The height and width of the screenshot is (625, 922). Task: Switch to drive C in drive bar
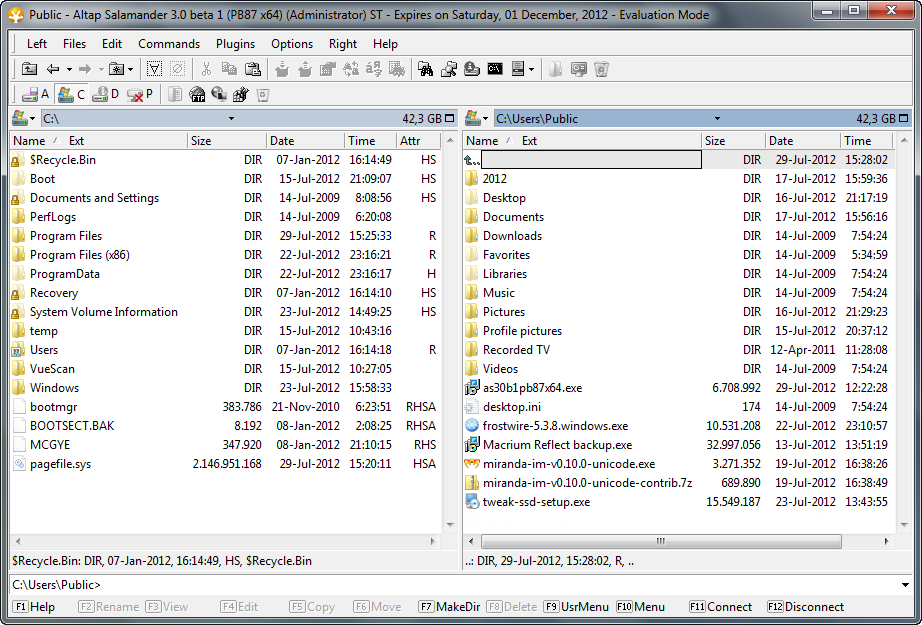(x=72, y=94)
